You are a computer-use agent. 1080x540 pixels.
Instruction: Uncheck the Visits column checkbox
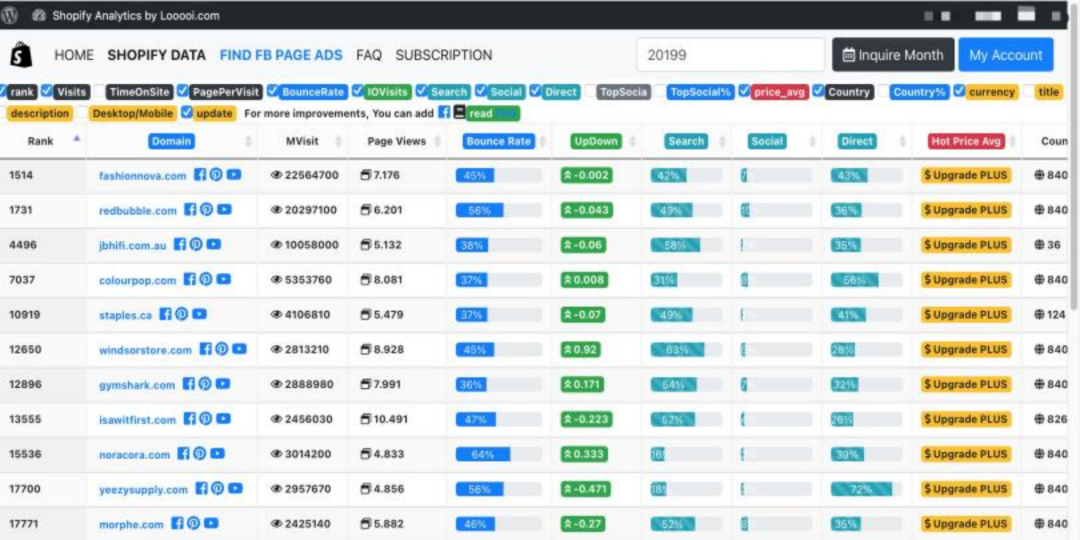[46, 91]
